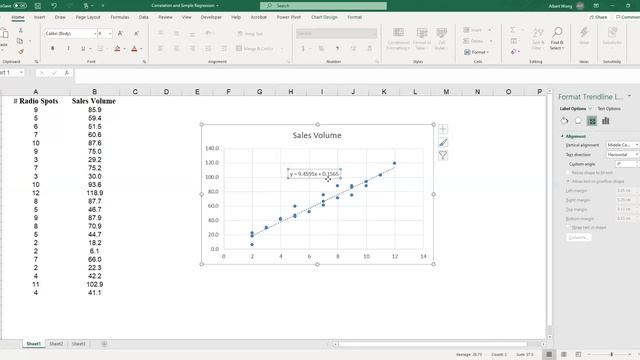Click cell with value 102.9

[95, 284]
